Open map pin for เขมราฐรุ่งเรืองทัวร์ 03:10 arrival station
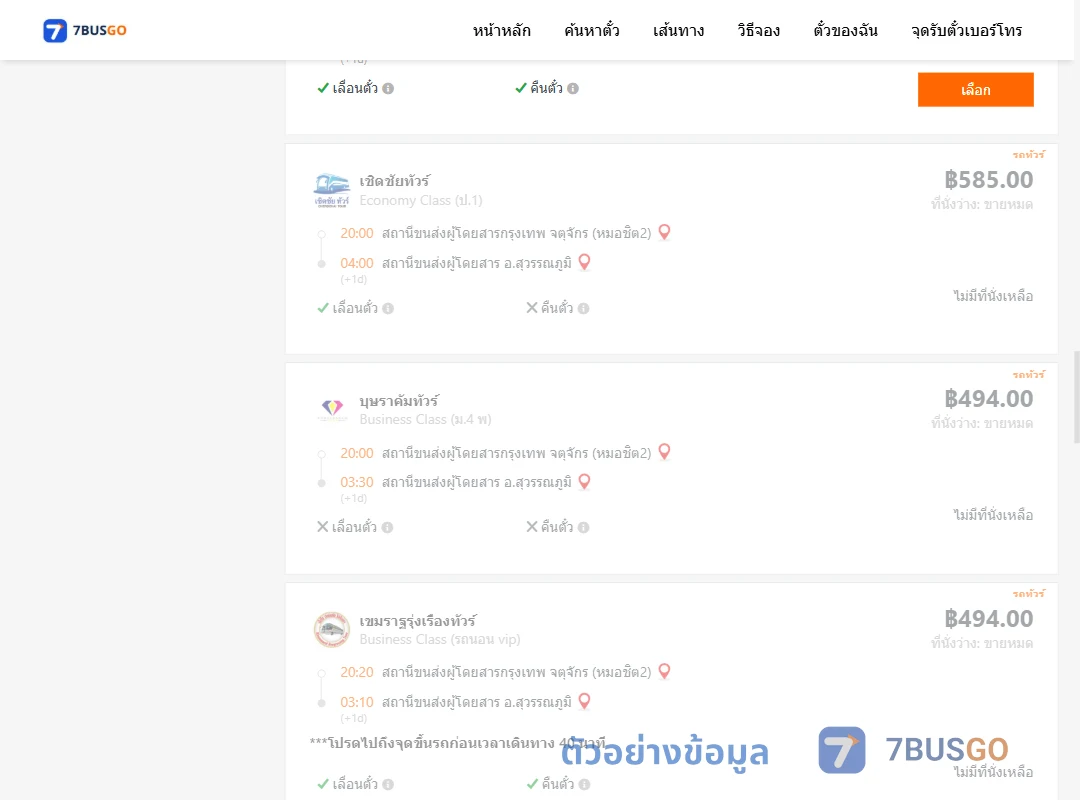 584,701
